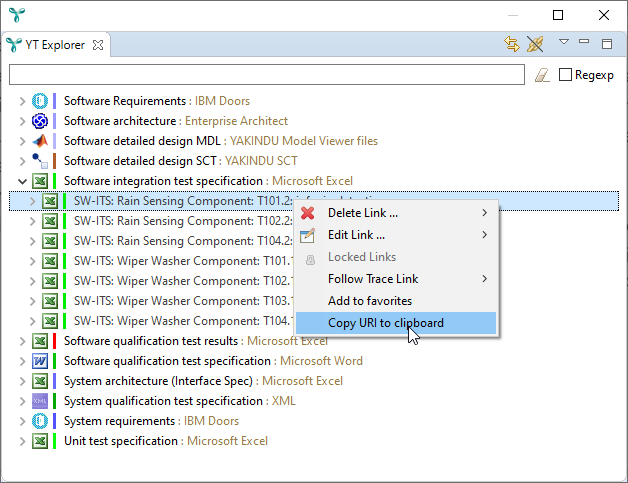Click the pencil icon beside Edit Link
This screenshot has height=483, width=628.
coord(308,235)
